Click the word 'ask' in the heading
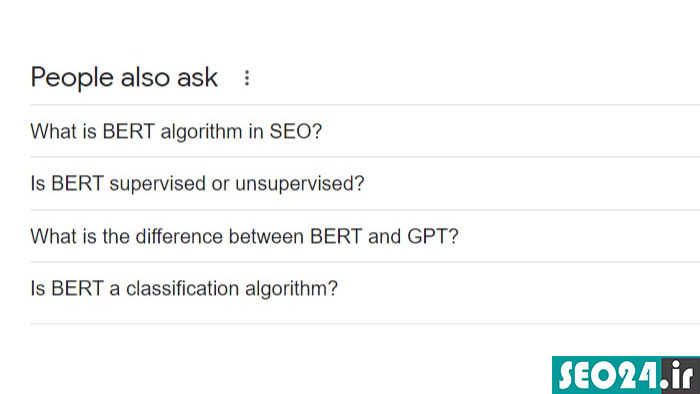Viewport: 700px width, 394px height. click(197, 78)
